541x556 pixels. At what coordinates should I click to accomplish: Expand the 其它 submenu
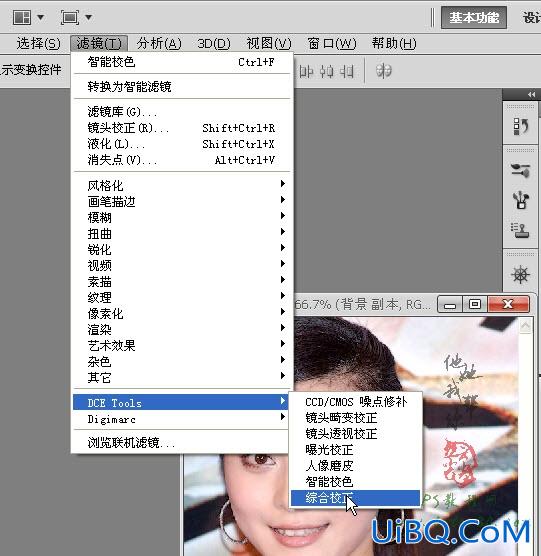pyautogui.click(x=182, y=377)
